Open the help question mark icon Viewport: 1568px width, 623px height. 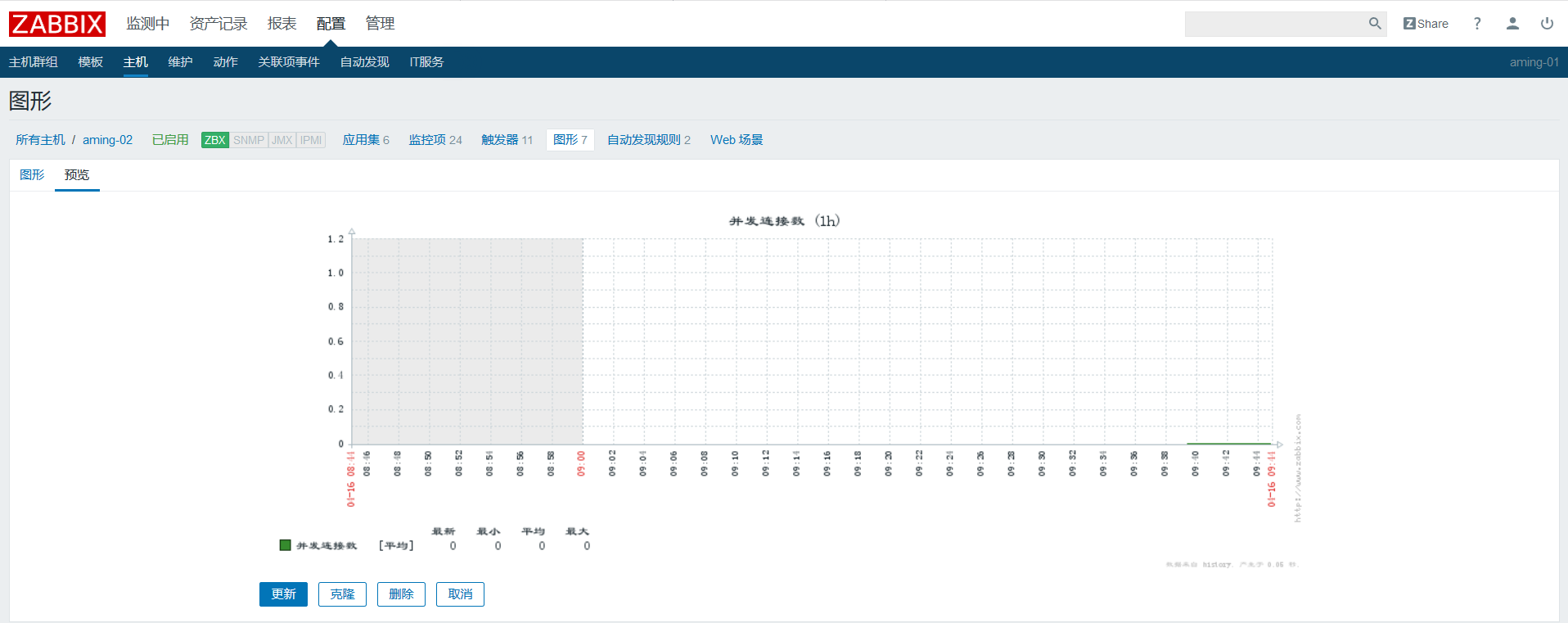coord(1477,24)
